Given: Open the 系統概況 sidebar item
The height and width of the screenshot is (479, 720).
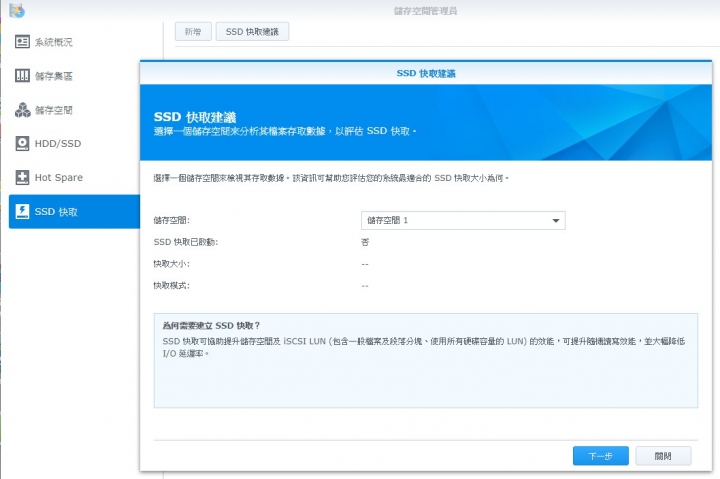Looking at the screenshot, I should 74,42.
